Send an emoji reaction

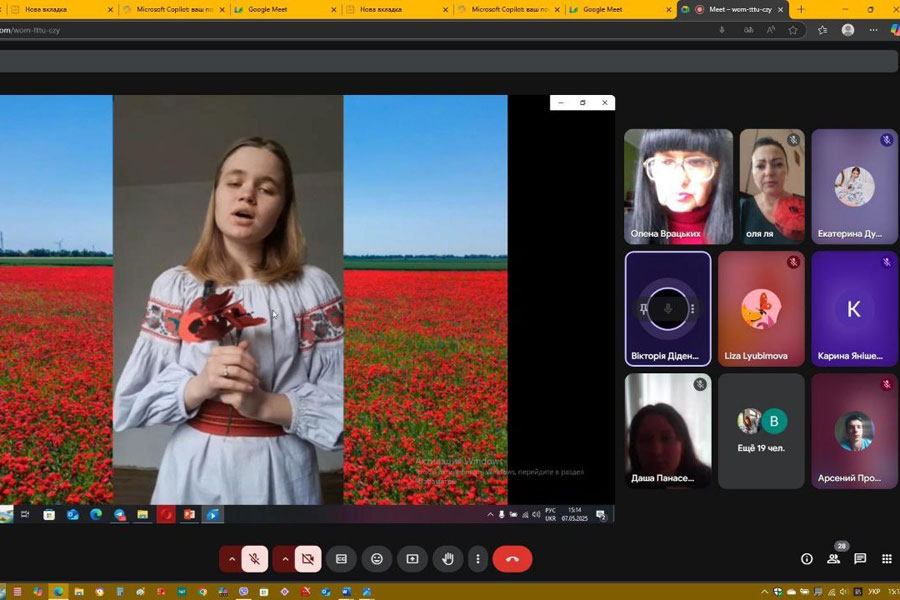click(377, 559)
